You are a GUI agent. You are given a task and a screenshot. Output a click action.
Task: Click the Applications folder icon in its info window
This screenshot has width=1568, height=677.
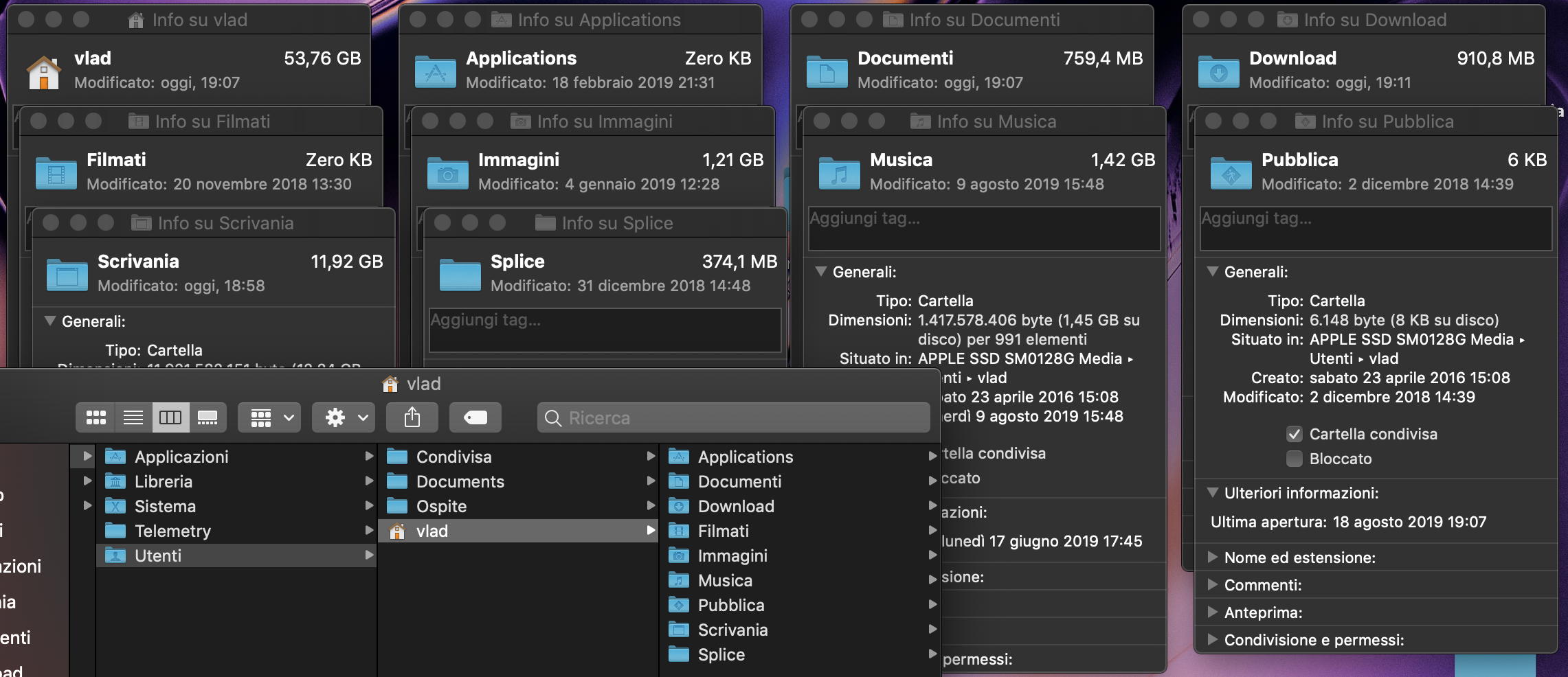[436, 71]
